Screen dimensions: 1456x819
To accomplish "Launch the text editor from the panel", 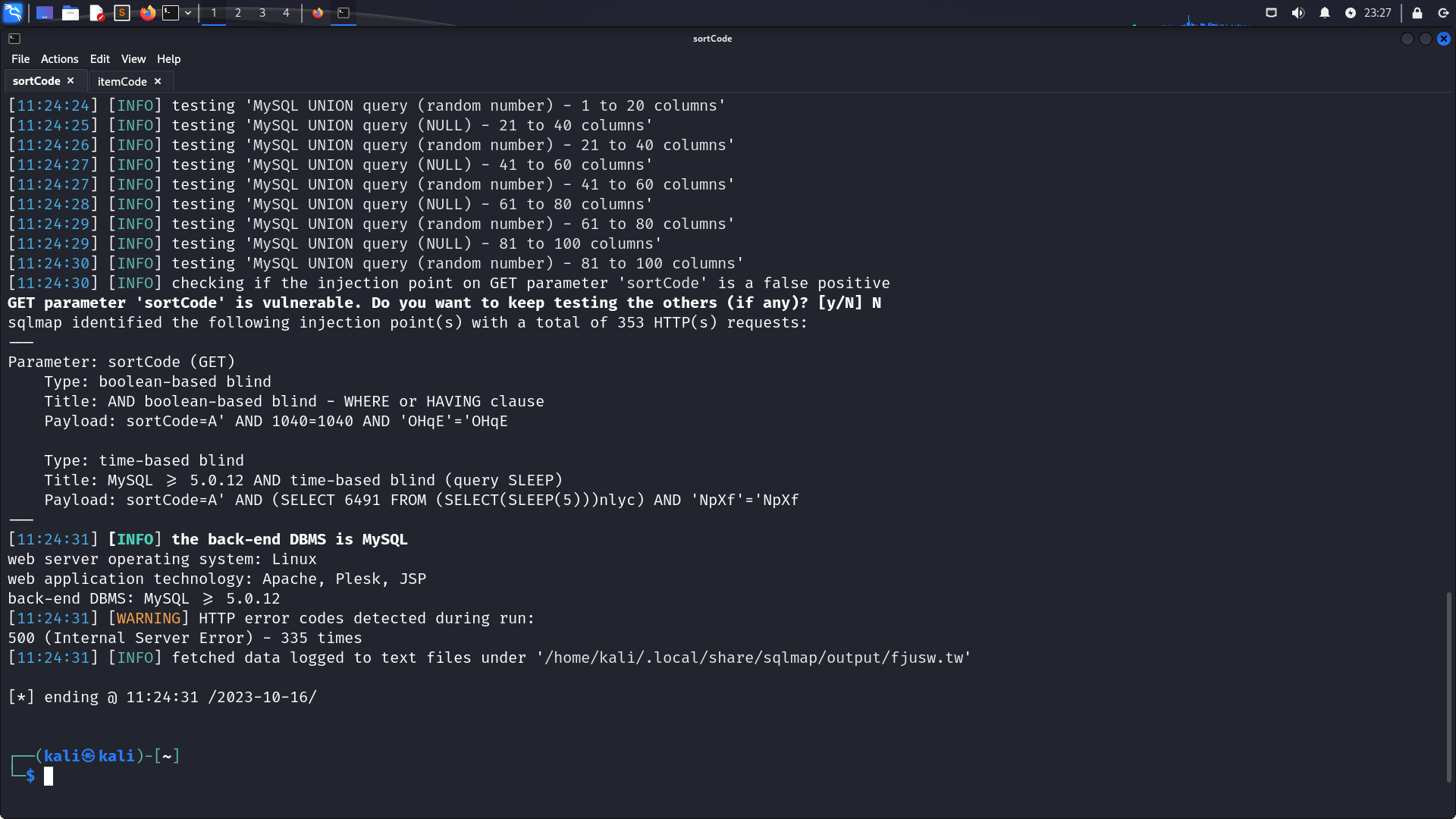I will click(96, 13).
